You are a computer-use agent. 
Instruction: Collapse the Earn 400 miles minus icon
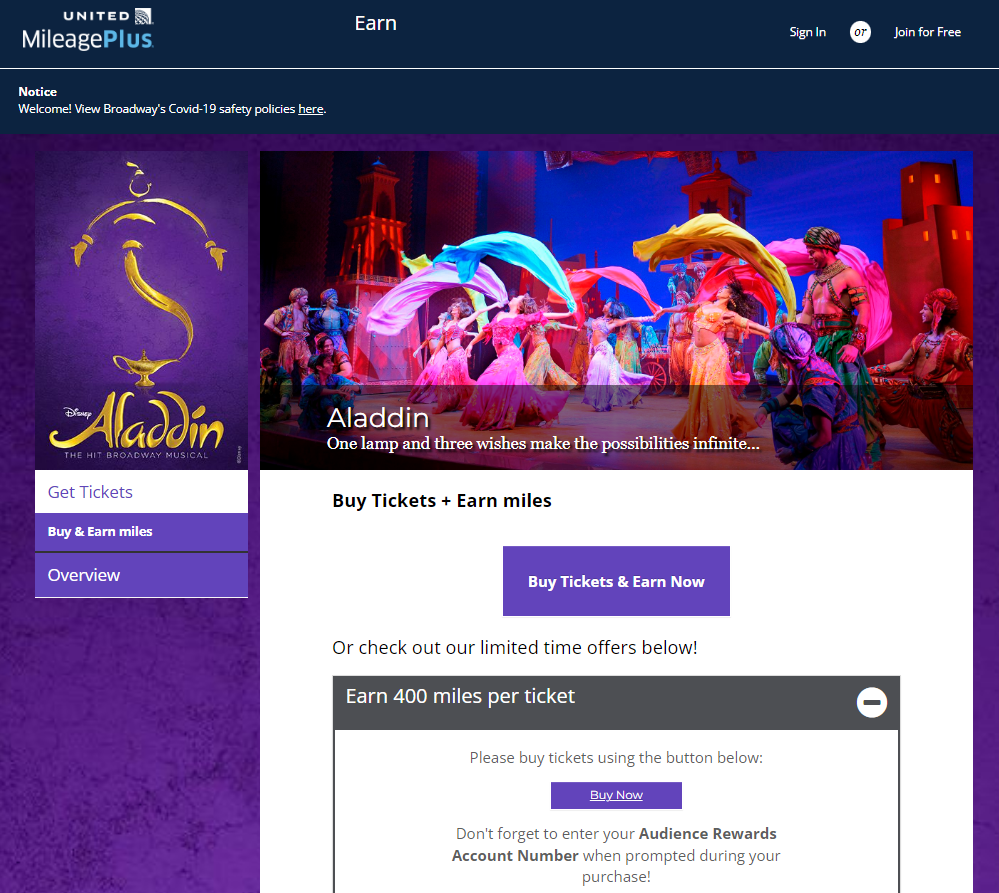point(872,703)
